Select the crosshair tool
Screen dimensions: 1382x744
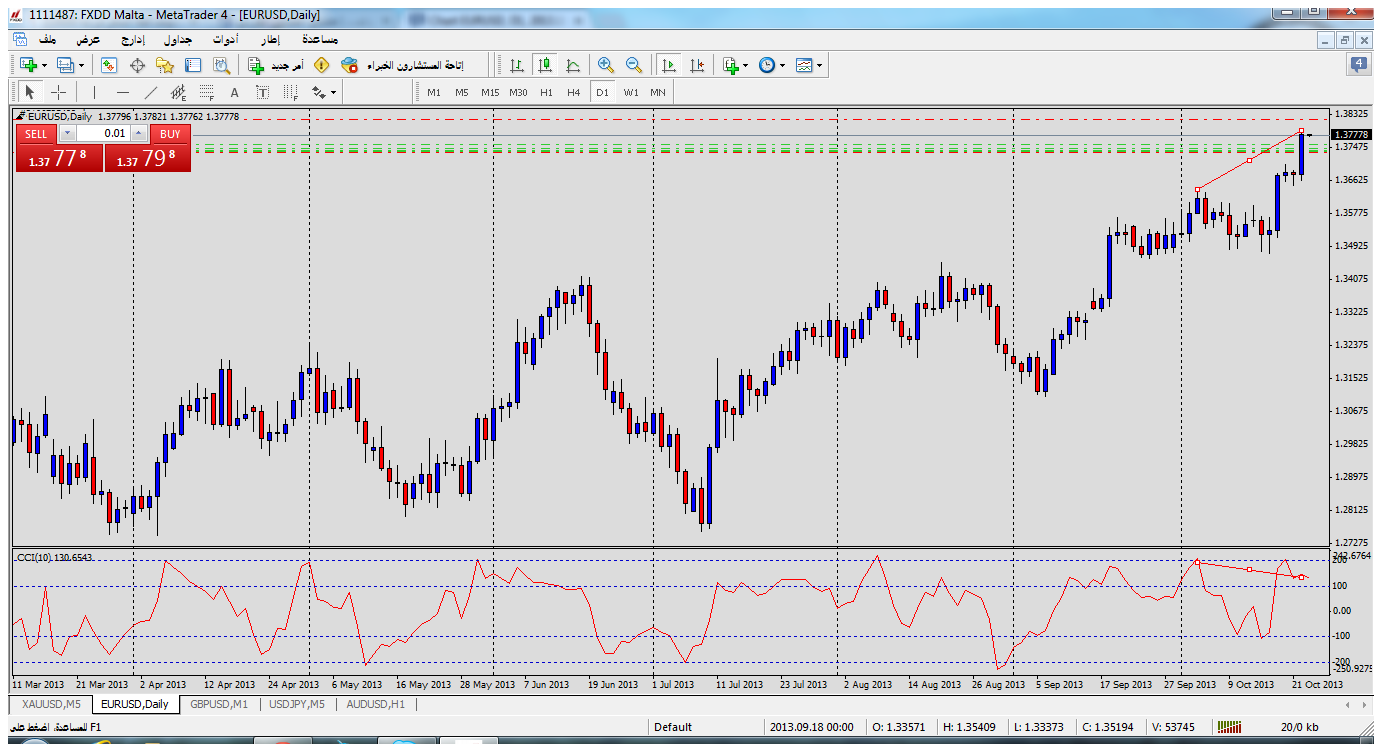click(x=59, y=92)
